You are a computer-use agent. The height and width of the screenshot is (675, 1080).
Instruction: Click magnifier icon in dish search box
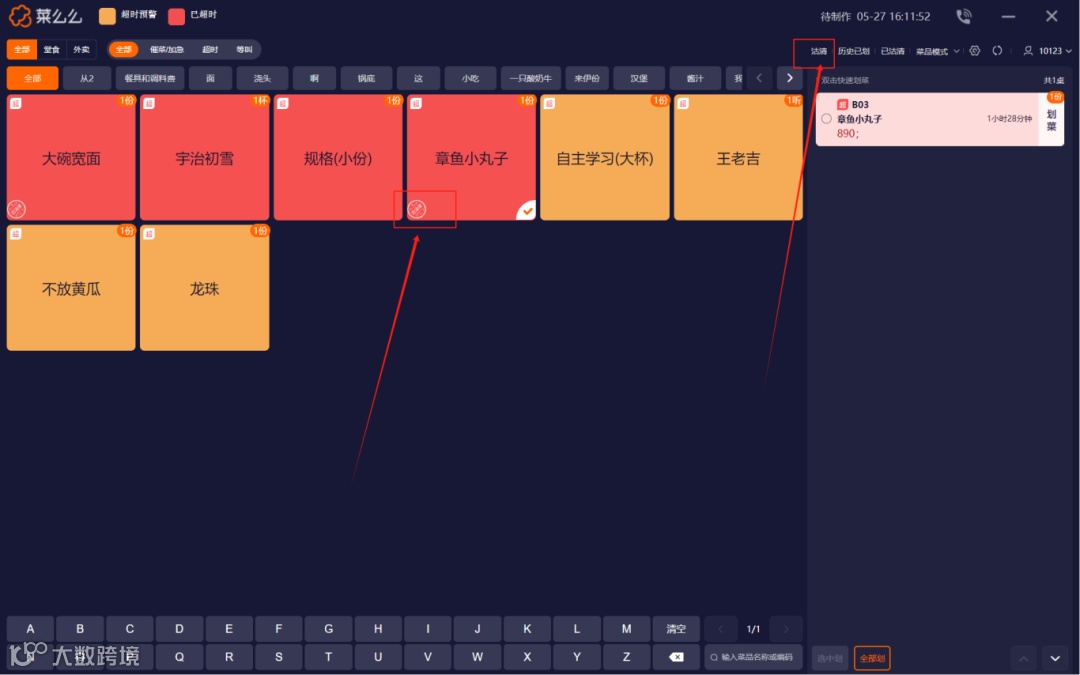tap(714, 657)
